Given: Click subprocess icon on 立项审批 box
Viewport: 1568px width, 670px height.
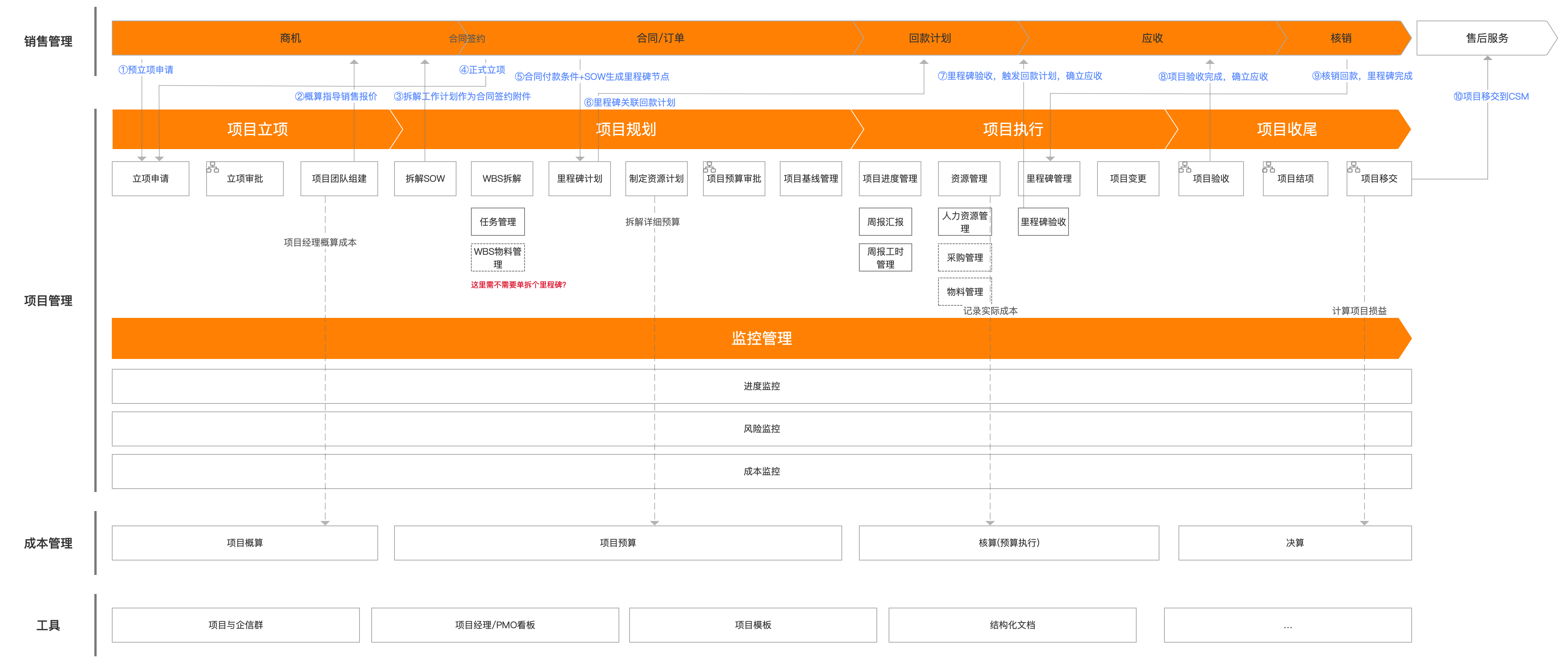Looking at the screenshot, I should 212,167.
